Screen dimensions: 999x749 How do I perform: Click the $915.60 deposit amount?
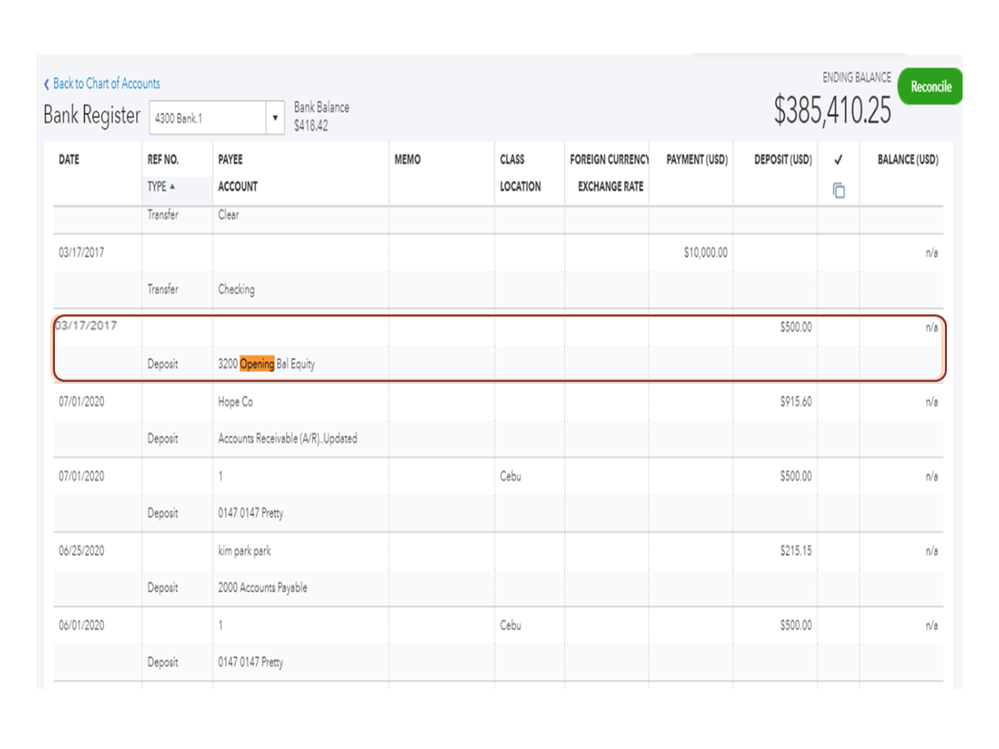795,402
